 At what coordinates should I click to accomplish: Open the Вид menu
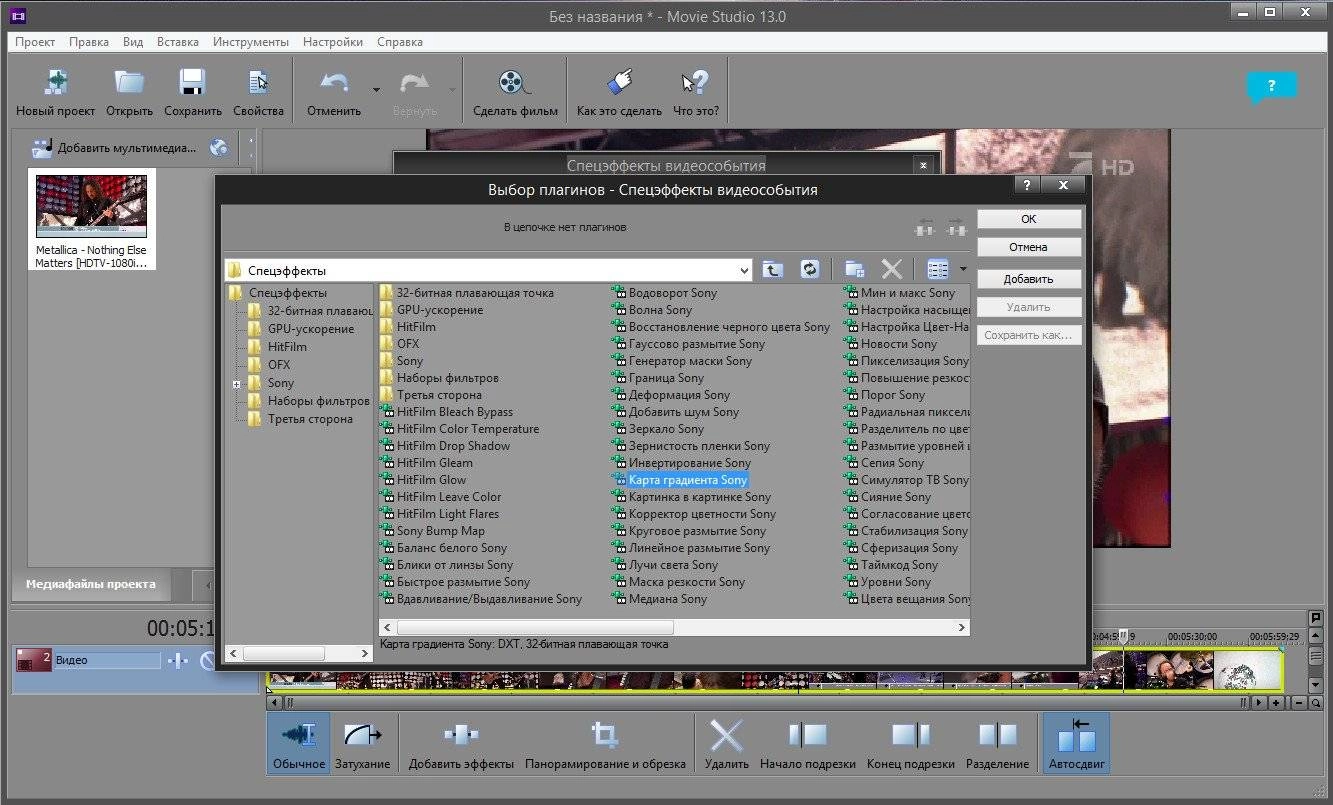(x=133, y=42)
